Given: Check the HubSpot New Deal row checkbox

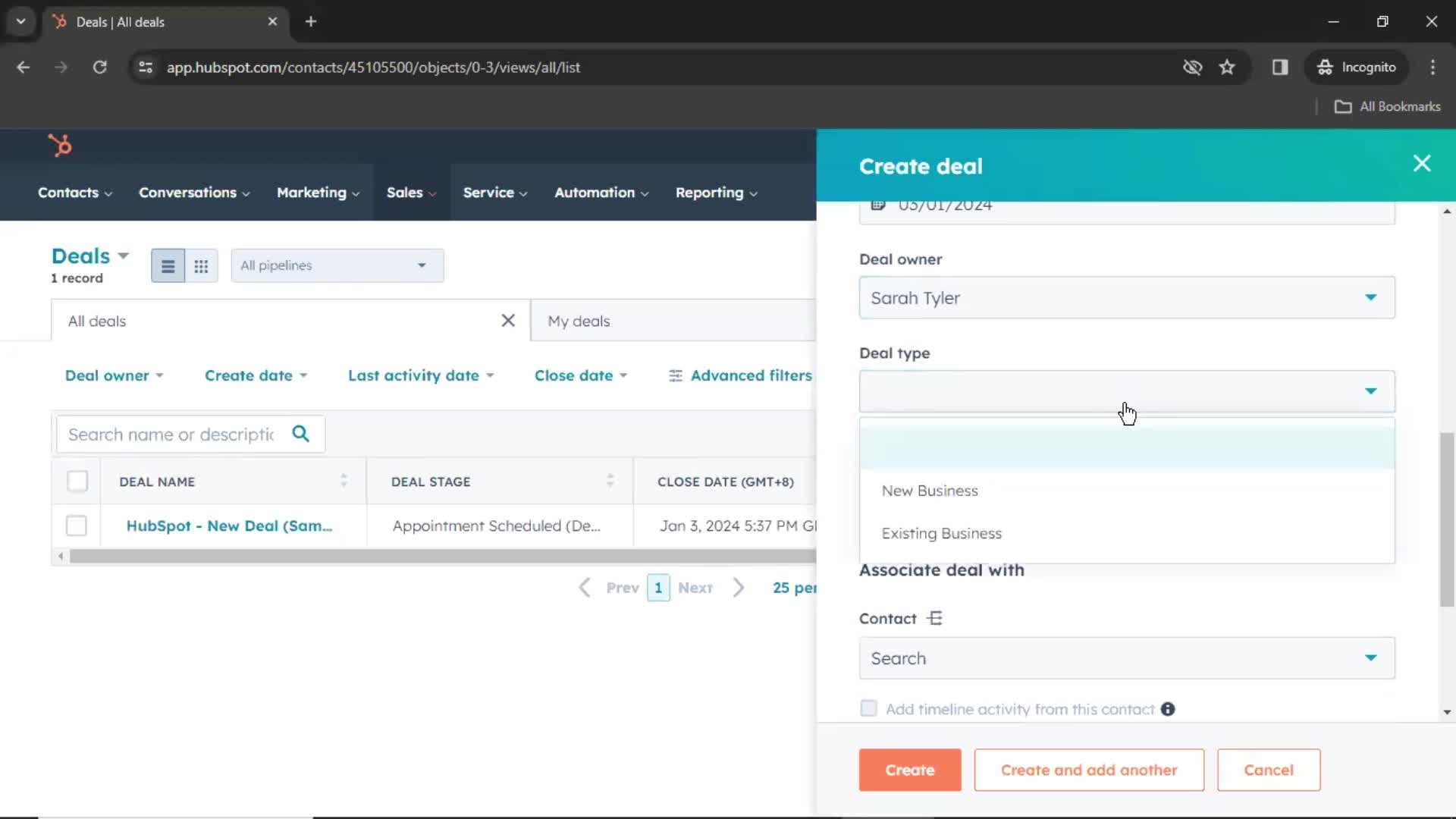Looking at the screenshot, I should click(x=77, y=525).
